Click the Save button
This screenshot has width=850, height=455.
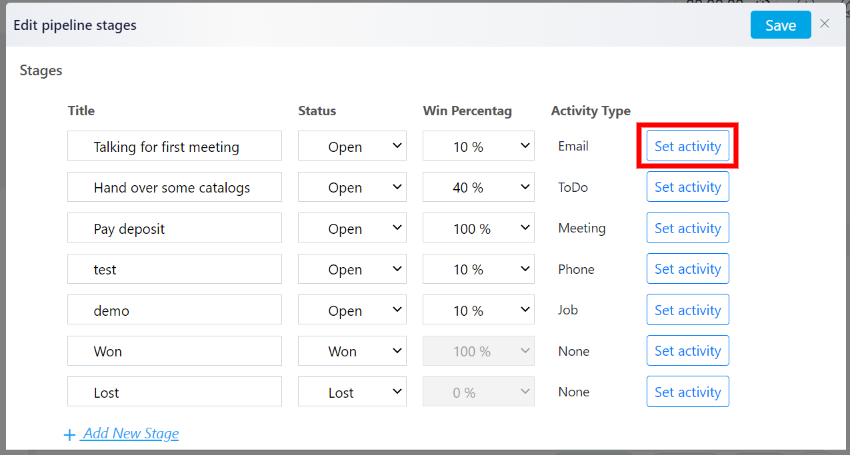point(781,25)
